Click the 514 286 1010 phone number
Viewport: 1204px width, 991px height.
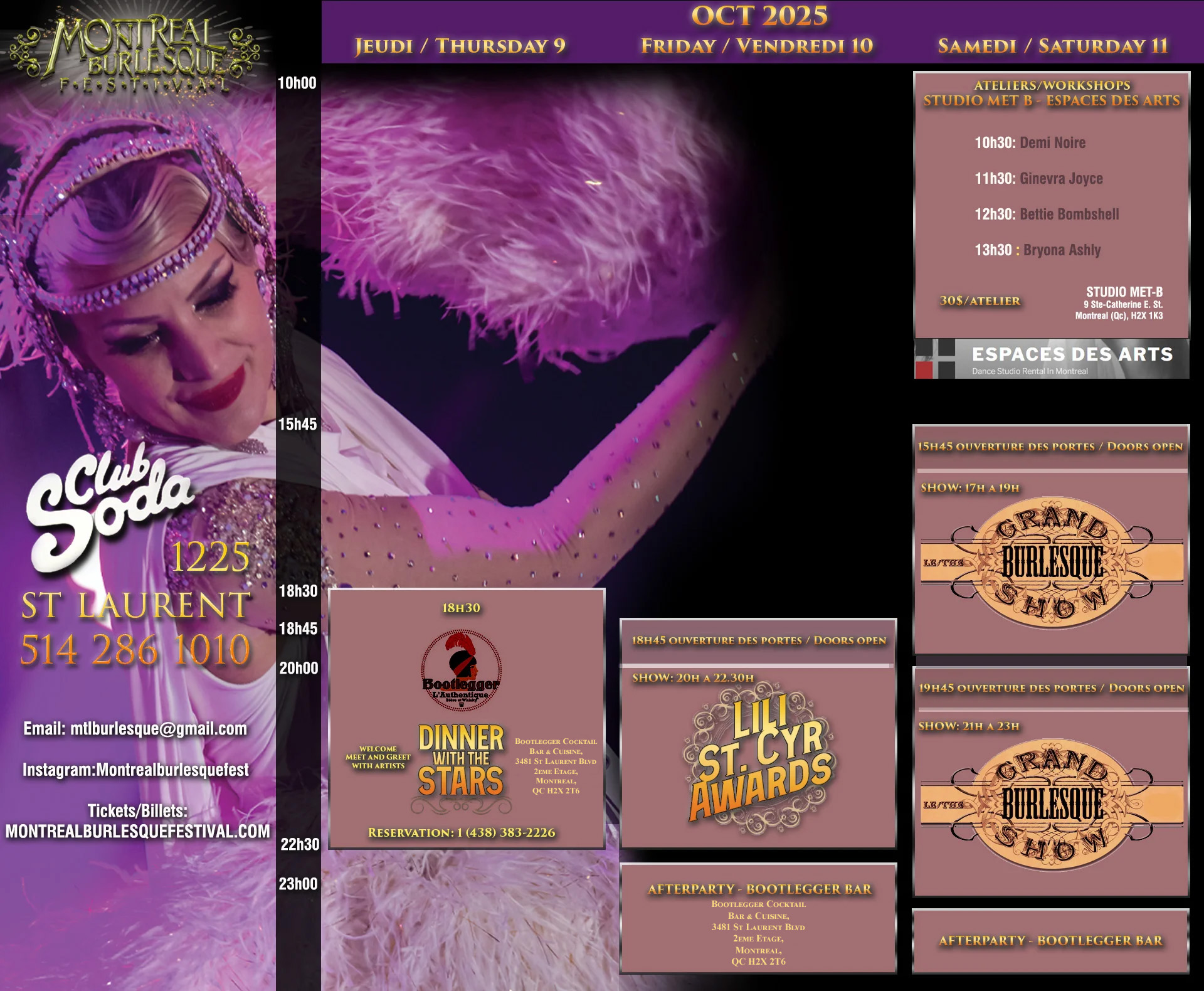tap(135, 649)
